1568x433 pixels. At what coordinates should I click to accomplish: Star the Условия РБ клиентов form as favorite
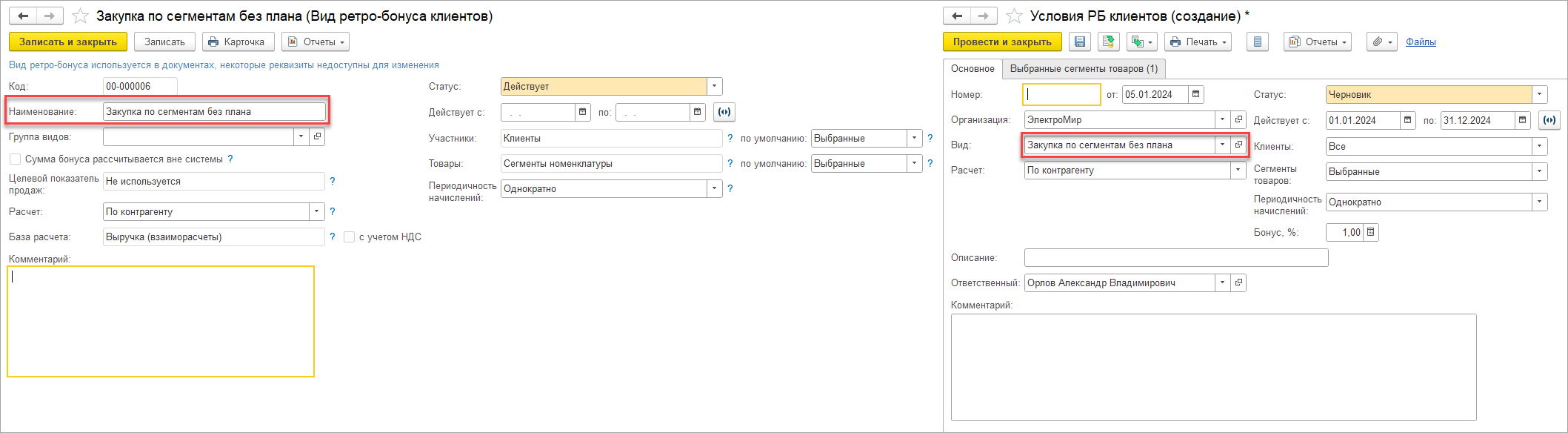1015,16
